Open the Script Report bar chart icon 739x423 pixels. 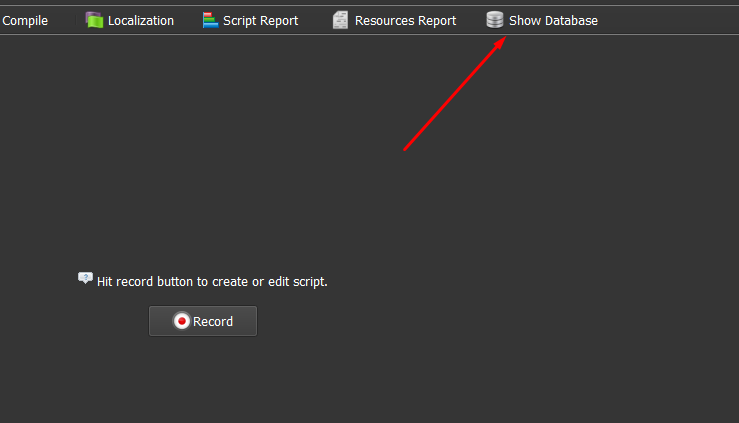click(x=210, y=20)
